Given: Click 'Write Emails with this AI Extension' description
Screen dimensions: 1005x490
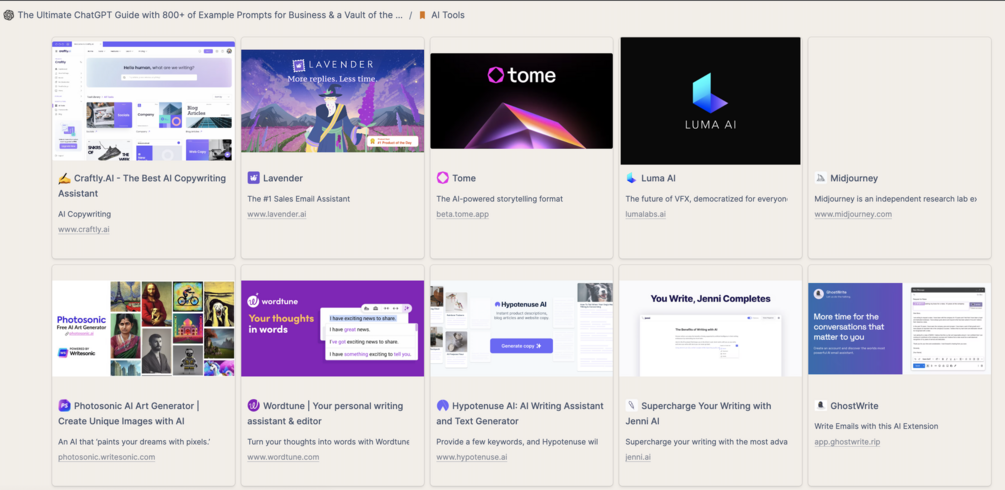Looking at the screenshot, I should tap(876, 427).
